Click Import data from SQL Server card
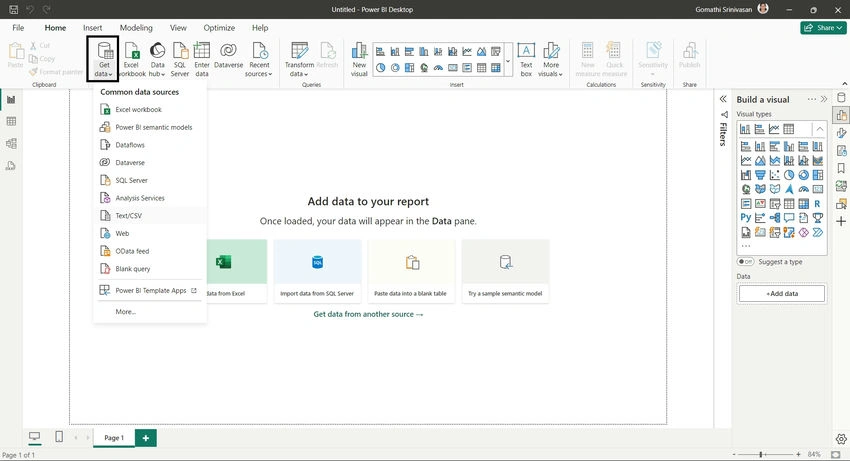 coord(317,271)
